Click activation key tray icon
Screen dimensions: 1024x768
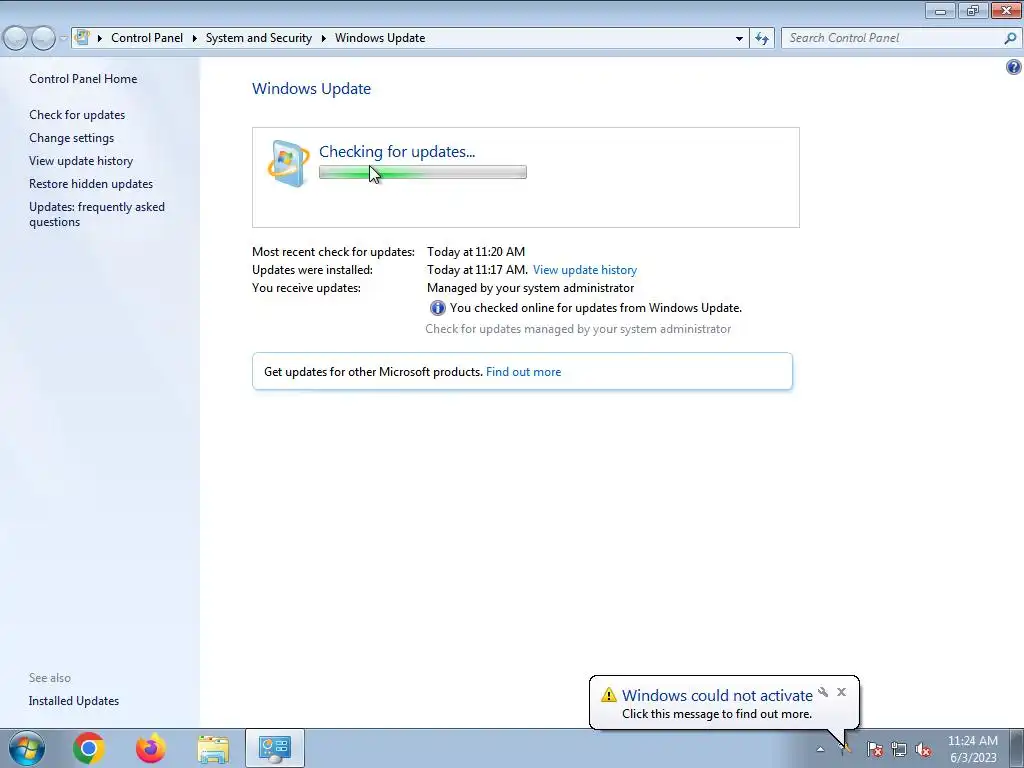[846, 748]
